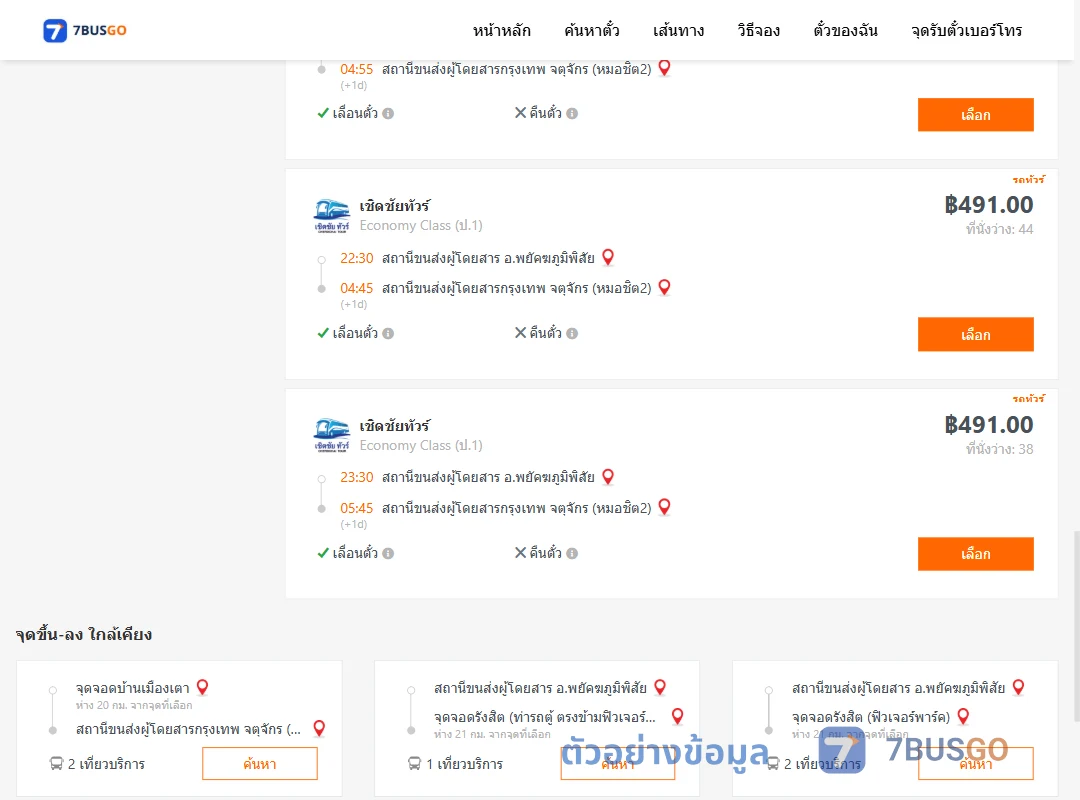Screen dimensions: 1080x800
Task: Click map pin beside พยัคฆภูมิพิสัย station in third nearby card
Action: tap(1019, 687)
